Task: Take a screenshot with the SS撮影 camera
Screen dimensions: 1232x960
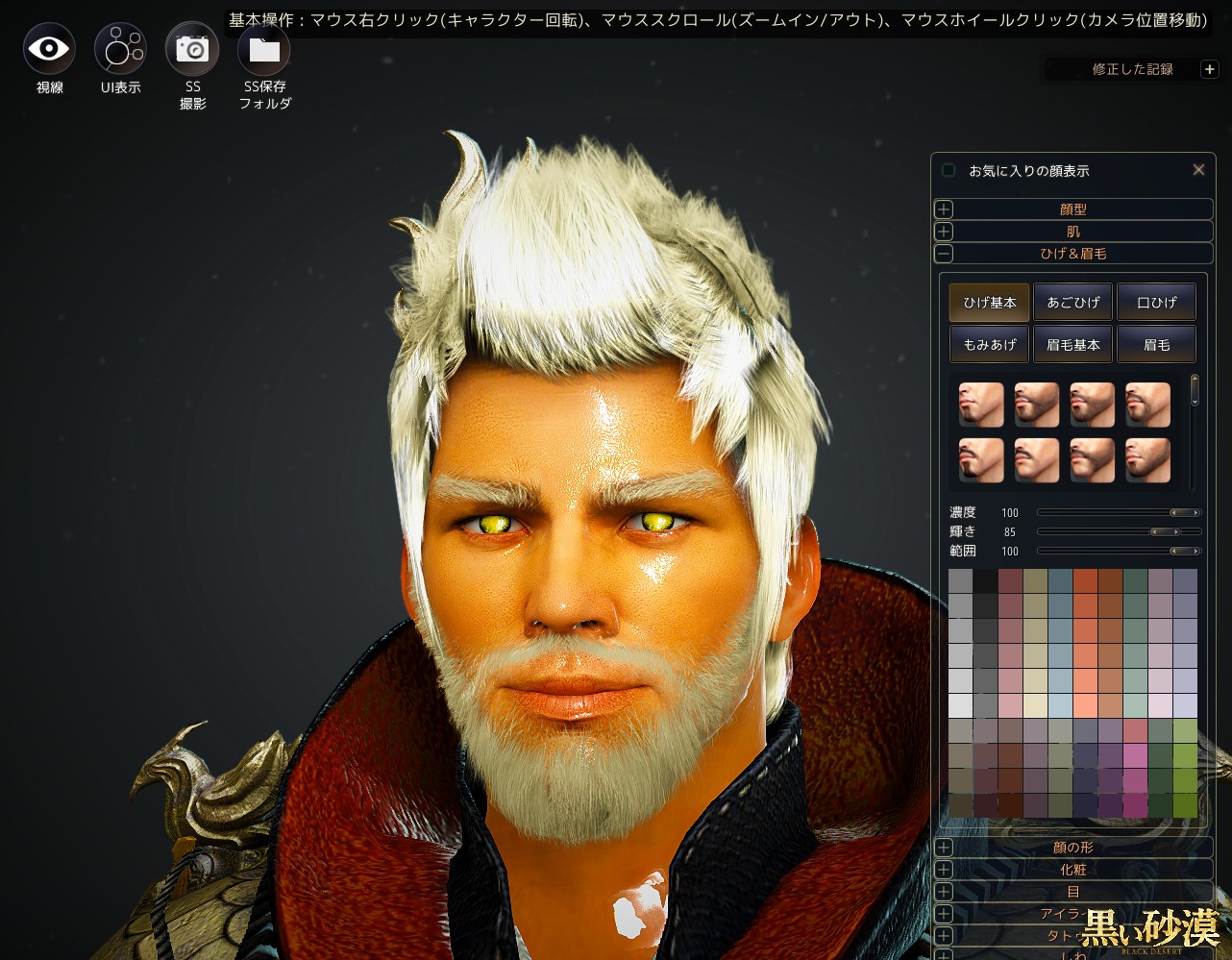Action: coord(192,49)
